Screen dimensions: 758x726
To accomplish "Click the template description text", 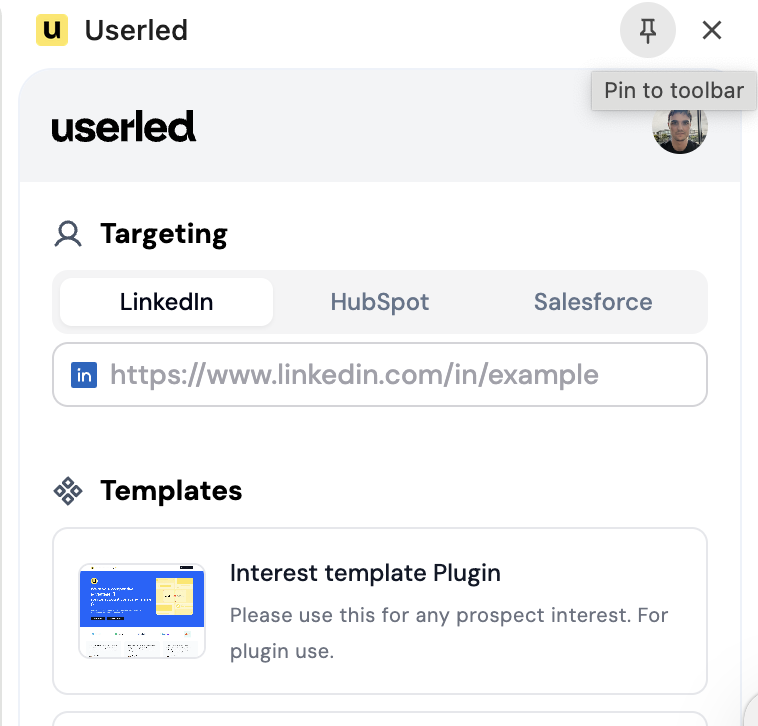I will pos(448,632).
